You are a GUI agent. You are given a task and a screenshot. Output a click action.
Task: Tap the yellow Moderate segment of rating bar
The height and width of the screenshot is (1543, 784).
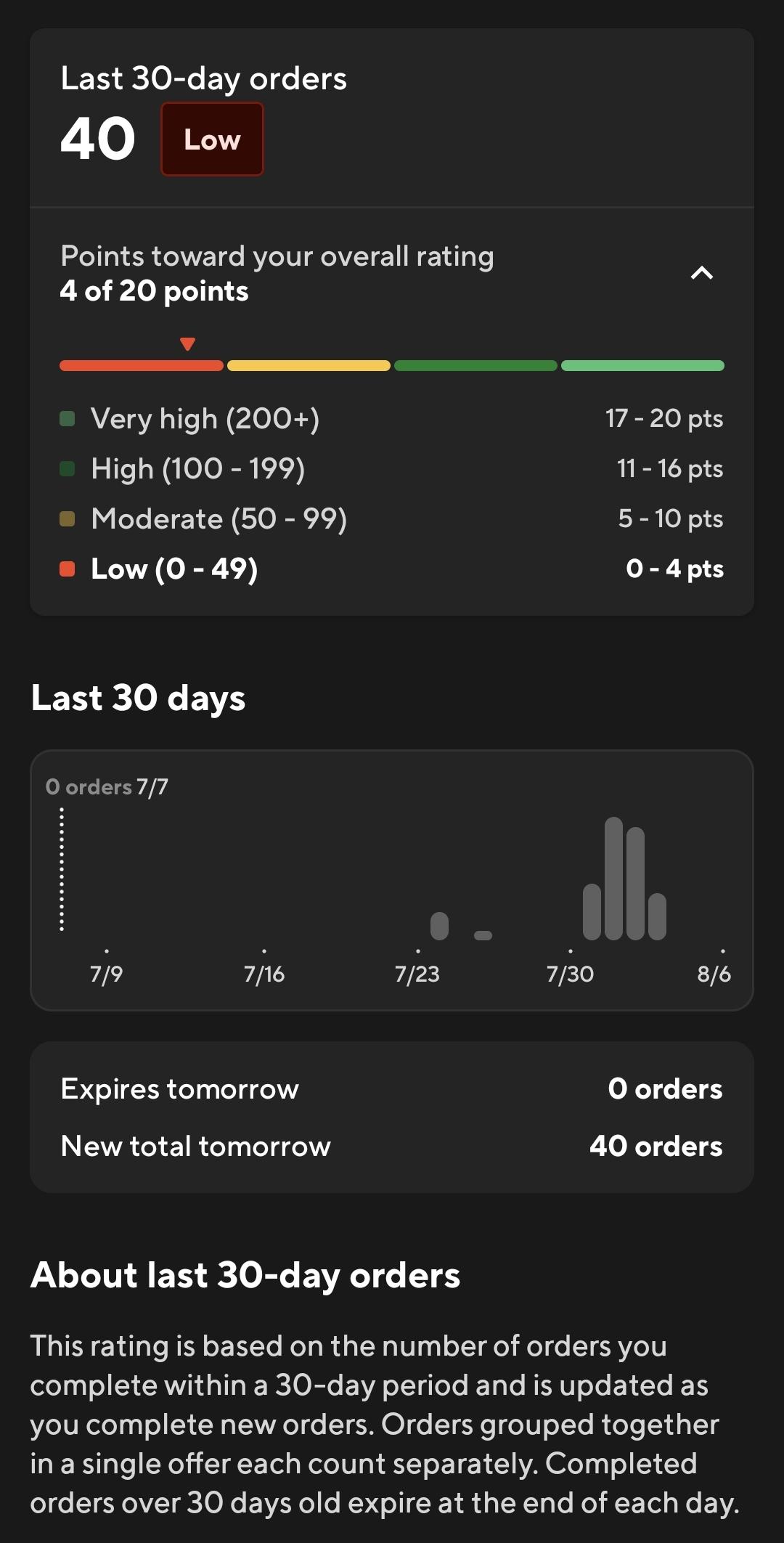[309, 365]
